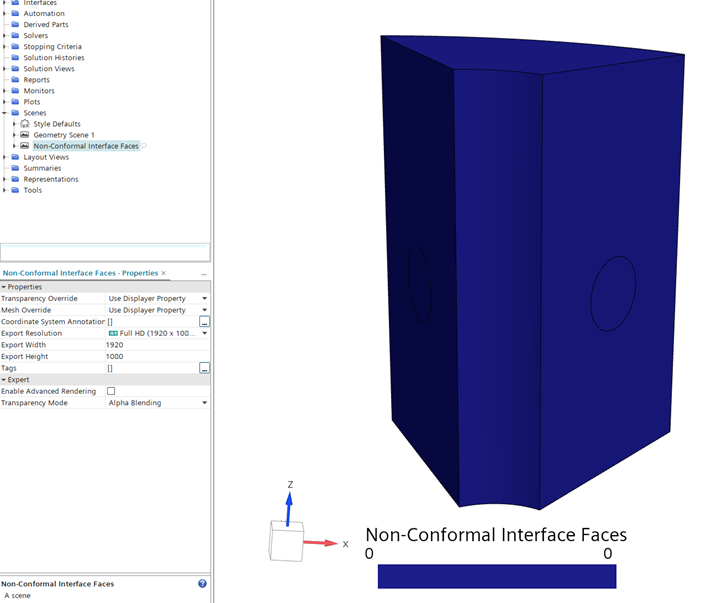Open the Mesh Override dropdown
This screenshot has height=603, width=701.
tap(204, 310)
